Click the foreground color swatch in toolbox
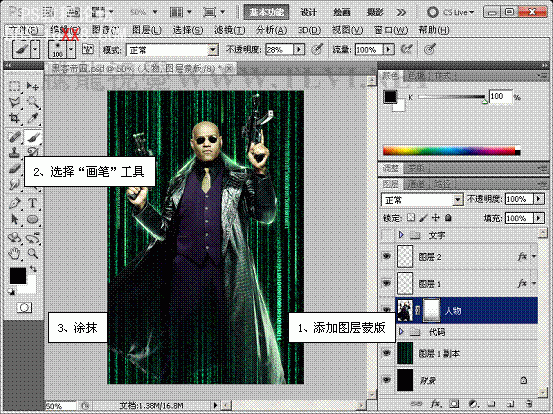 (18, 276)
